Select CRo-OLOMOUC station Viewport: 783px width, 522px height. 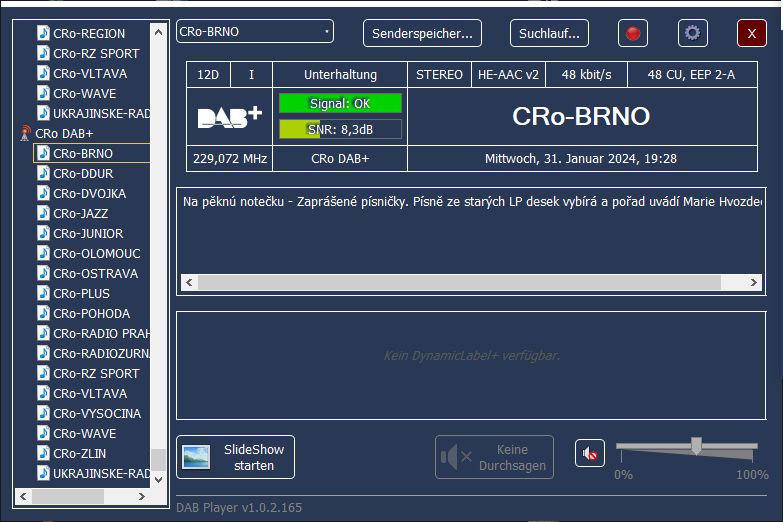tap(96, 253)
